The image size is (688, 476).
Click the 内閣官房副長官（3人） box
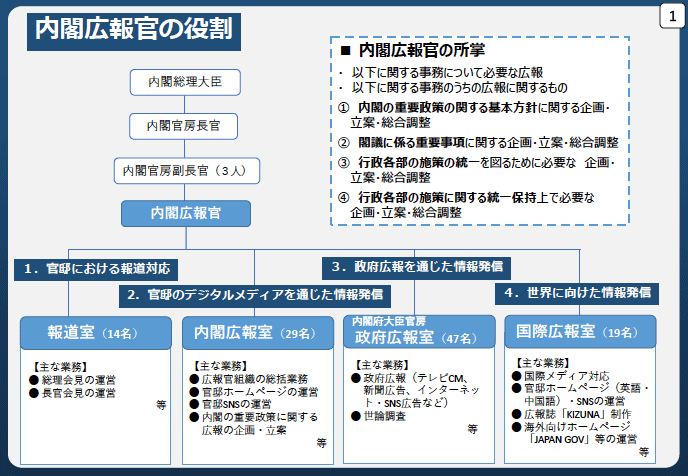(x=187, y=170)
